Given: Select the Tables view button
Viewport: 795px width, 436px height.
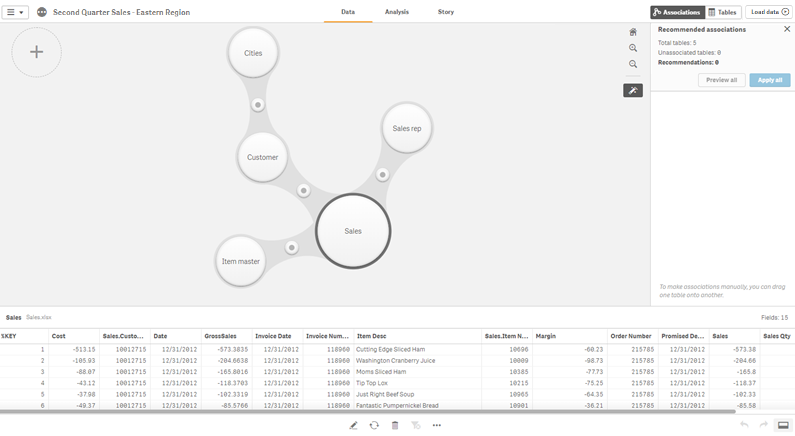Looking at the screenshot, I should pyautogui.click(x=724, y=12).
